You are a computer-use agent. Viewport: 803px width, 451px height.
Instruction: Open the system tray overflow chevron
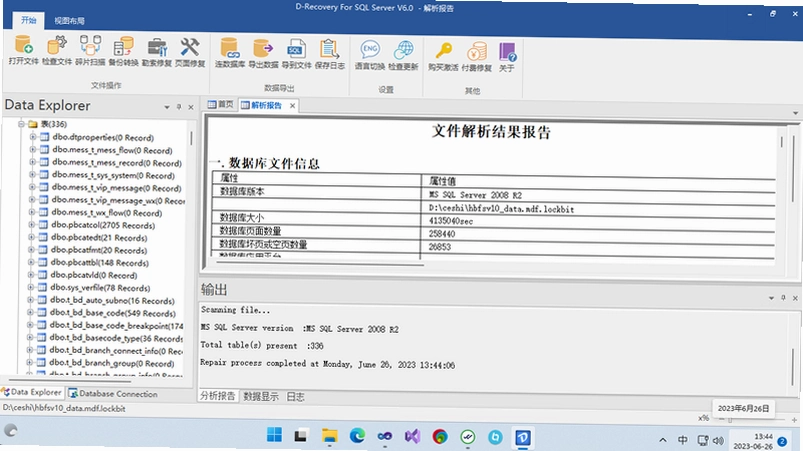663,440
